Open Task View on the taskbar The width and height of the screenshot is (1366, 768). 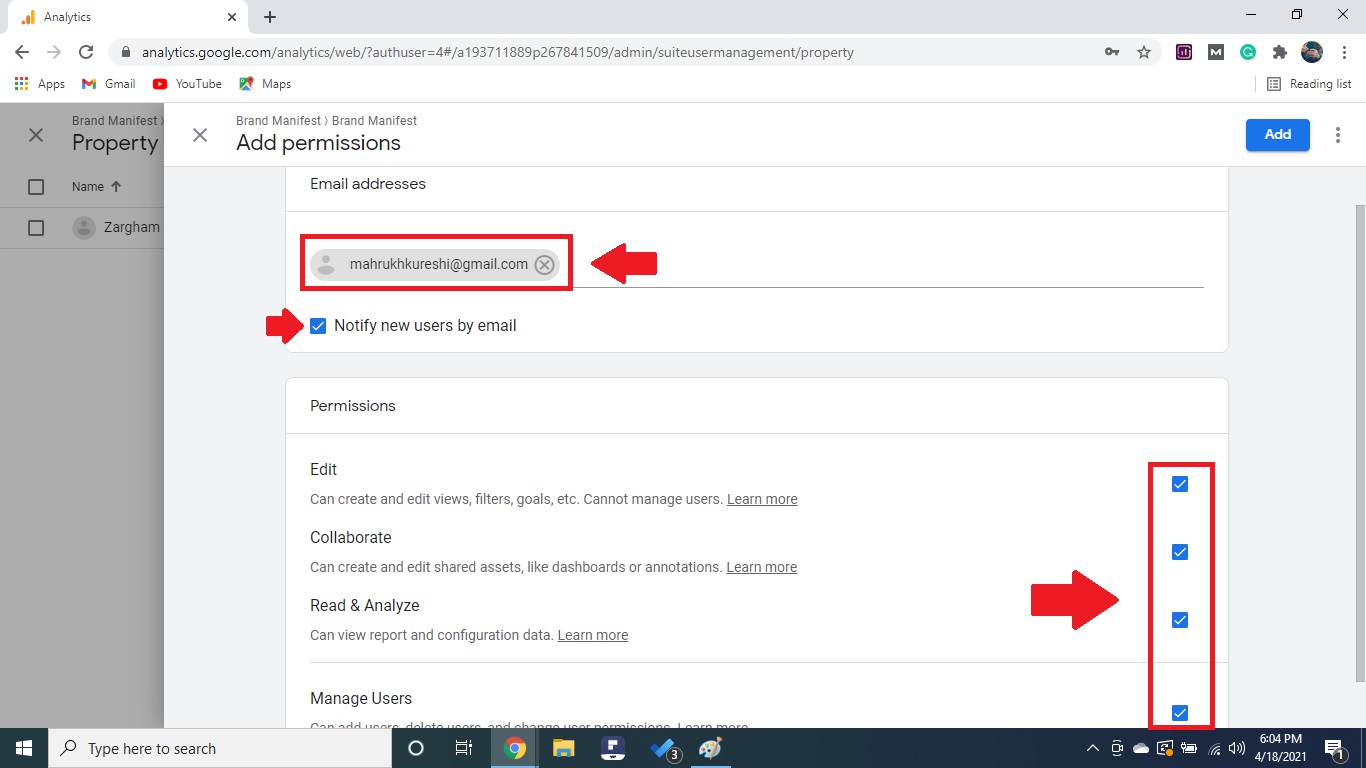click(x=464, y=748)
